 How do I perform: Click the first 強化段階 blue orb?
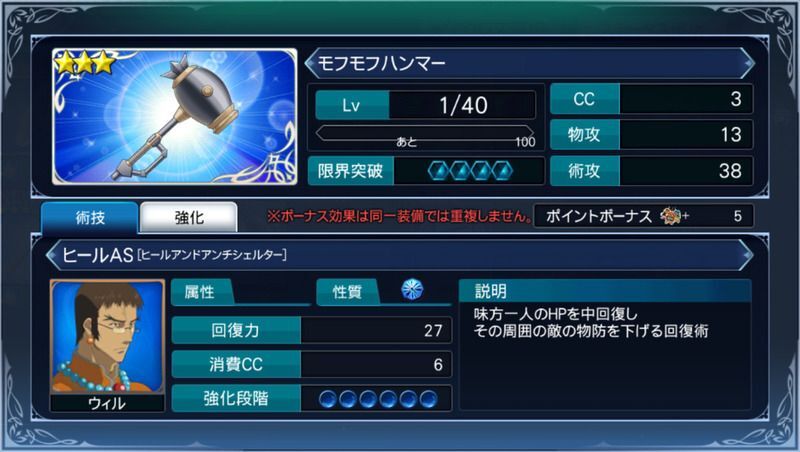(x=328, y=398)
